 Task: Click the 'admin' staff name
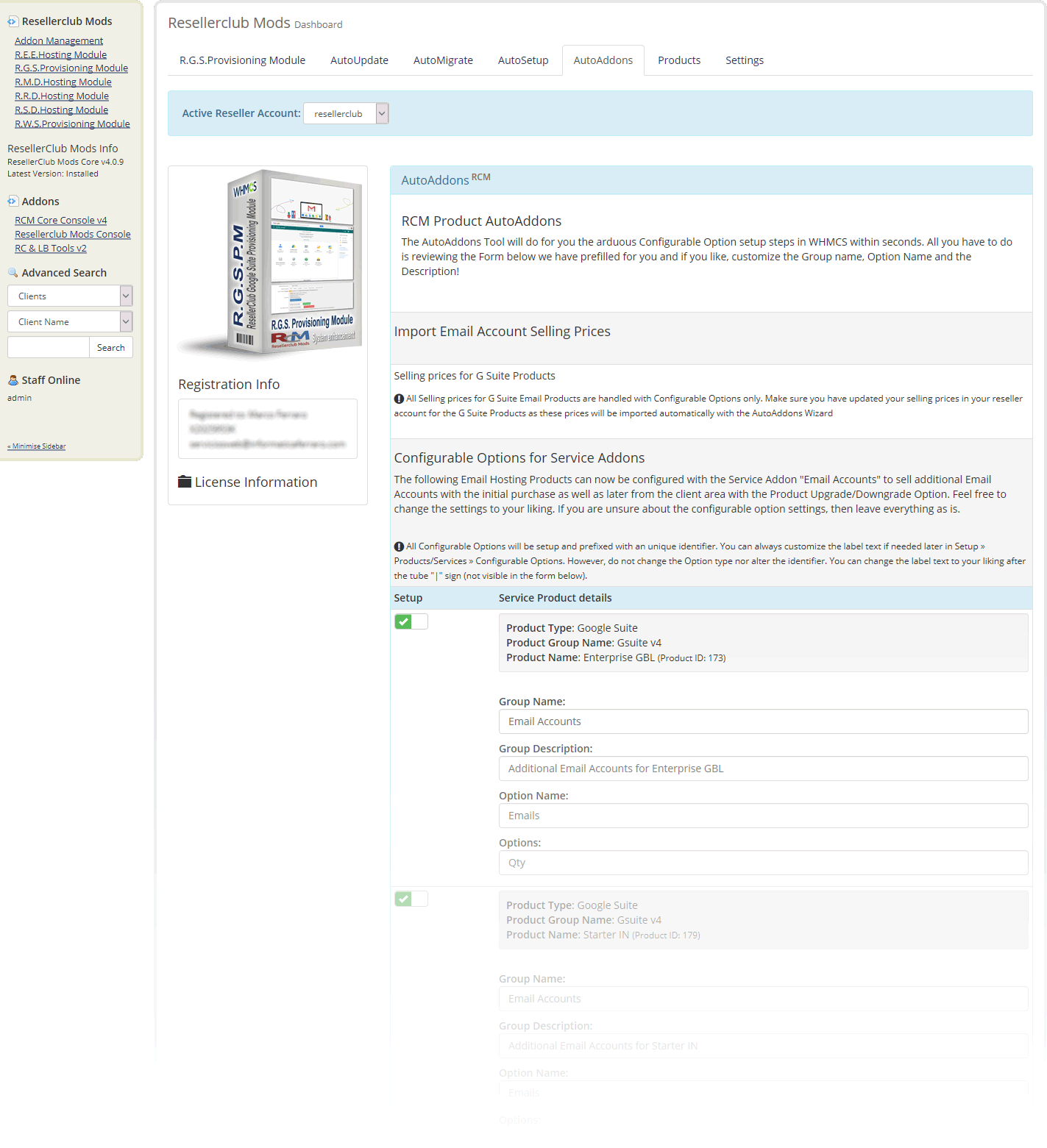tap(20, 398)
